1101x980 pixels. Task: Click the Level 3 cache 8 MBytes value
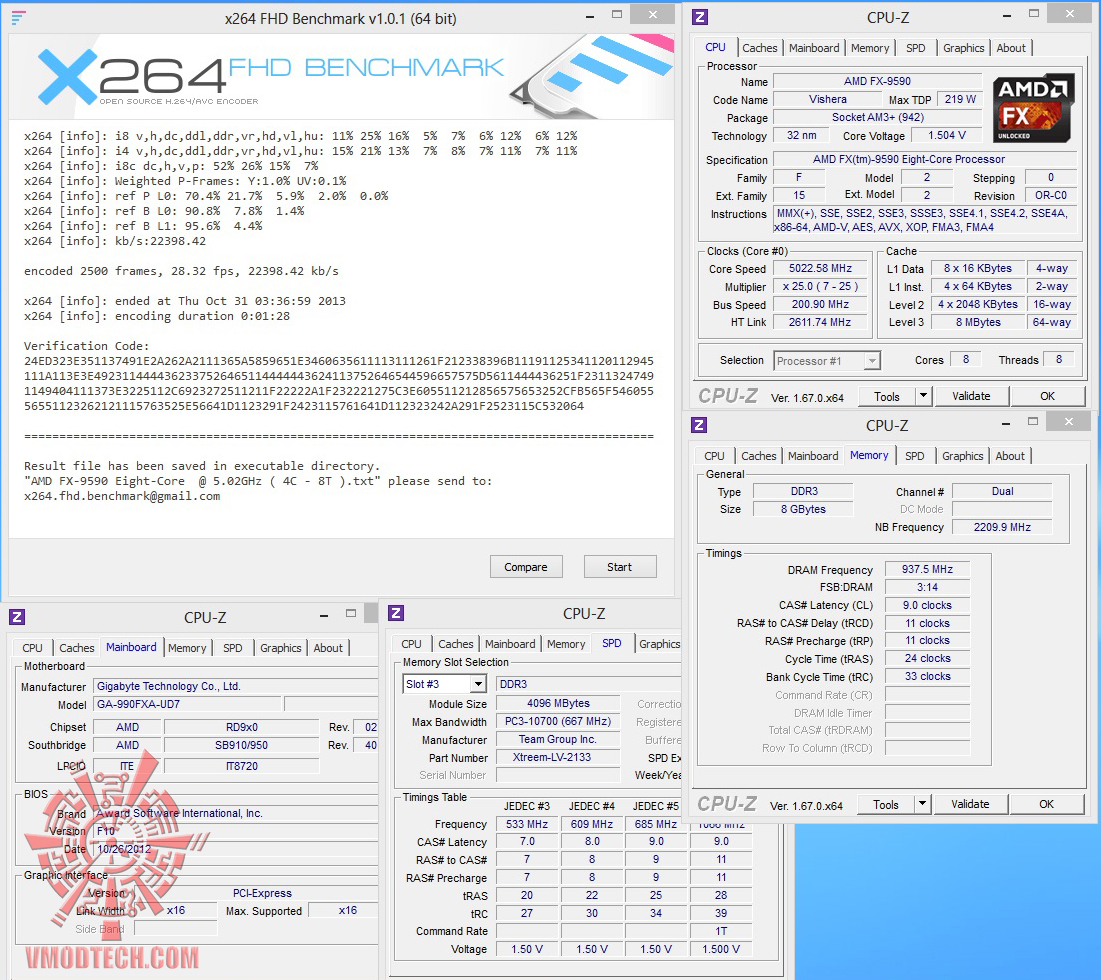click(978, 322)
